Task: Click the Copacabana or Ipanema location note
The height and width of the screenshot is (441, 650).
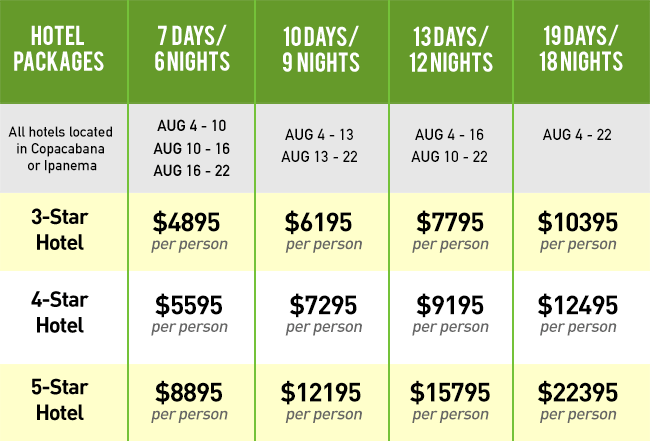Action: pos(62,148)
